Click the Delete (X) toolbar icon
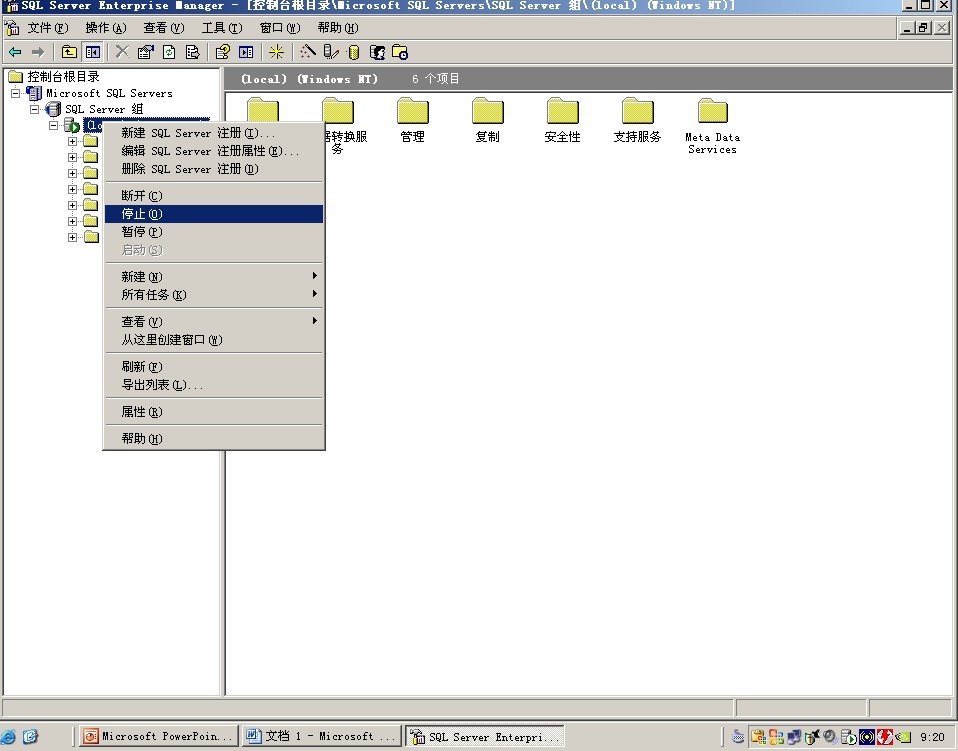The width and height of the screenshot is (958, 751). [x=122, y=53]
